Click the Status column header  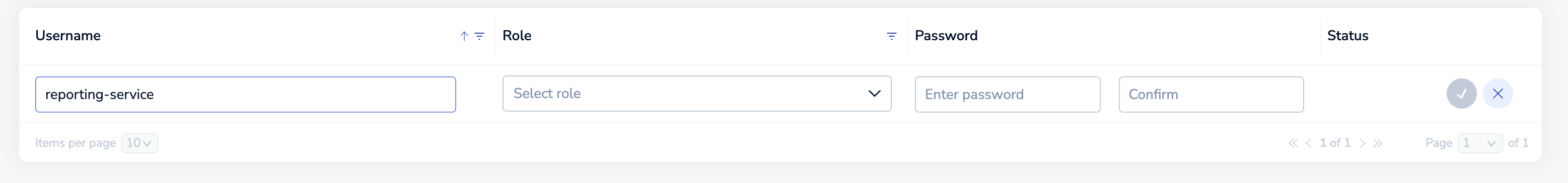point(1347,36)
